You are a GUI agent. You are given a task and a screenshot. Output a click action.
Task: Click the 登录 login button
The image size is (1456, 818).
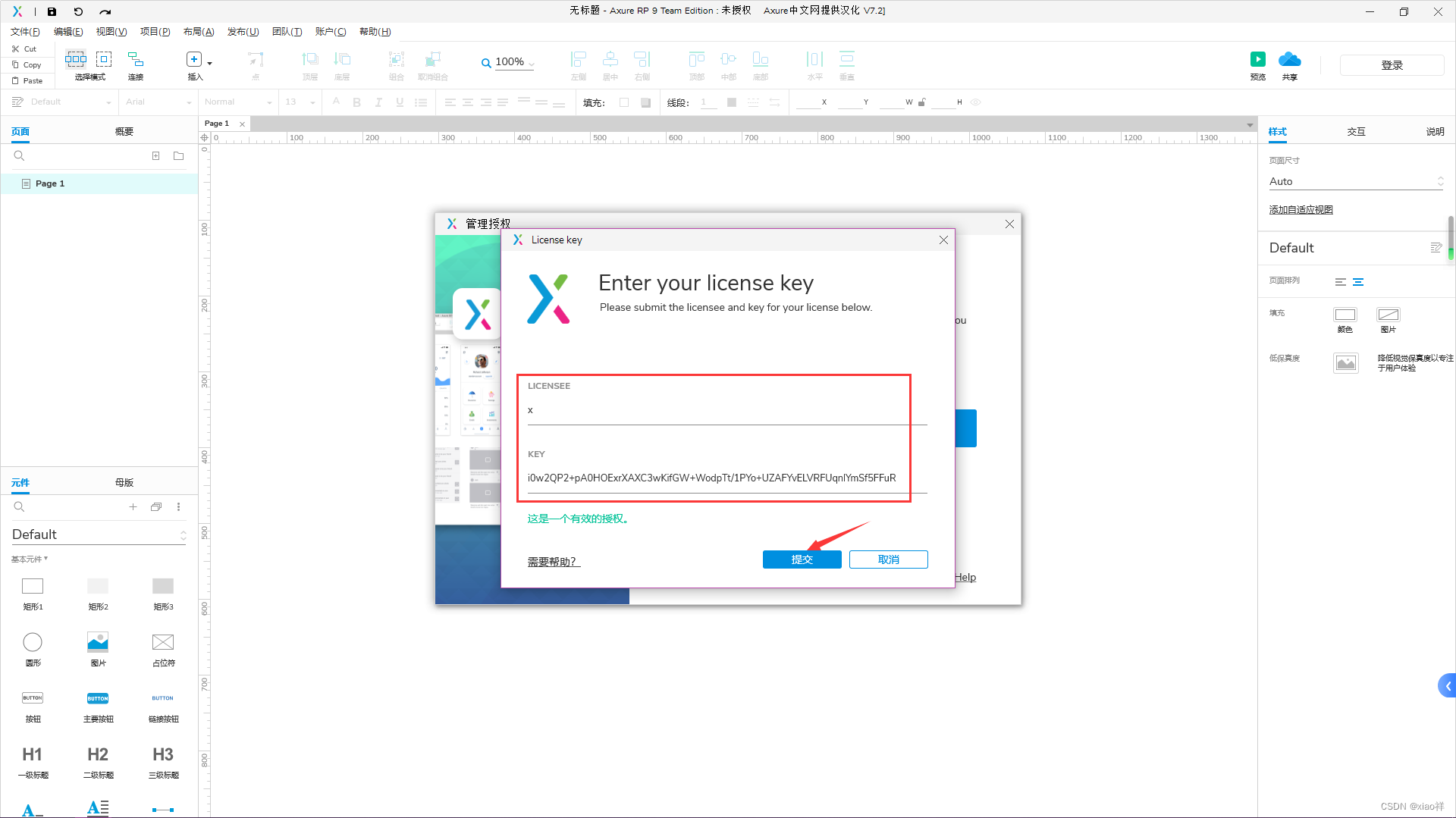coord(1392,65)
